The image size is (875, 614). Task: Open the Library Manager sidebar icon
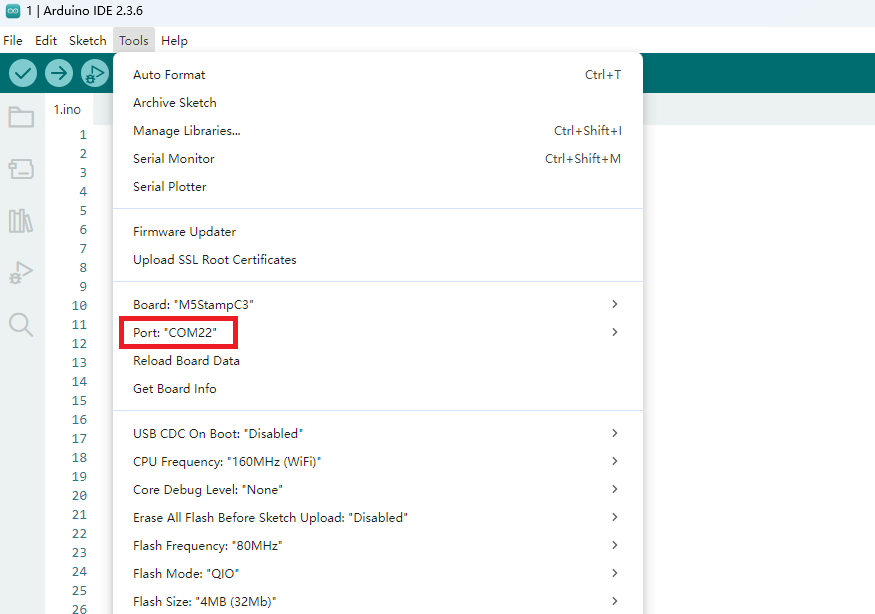coord(21,221)
